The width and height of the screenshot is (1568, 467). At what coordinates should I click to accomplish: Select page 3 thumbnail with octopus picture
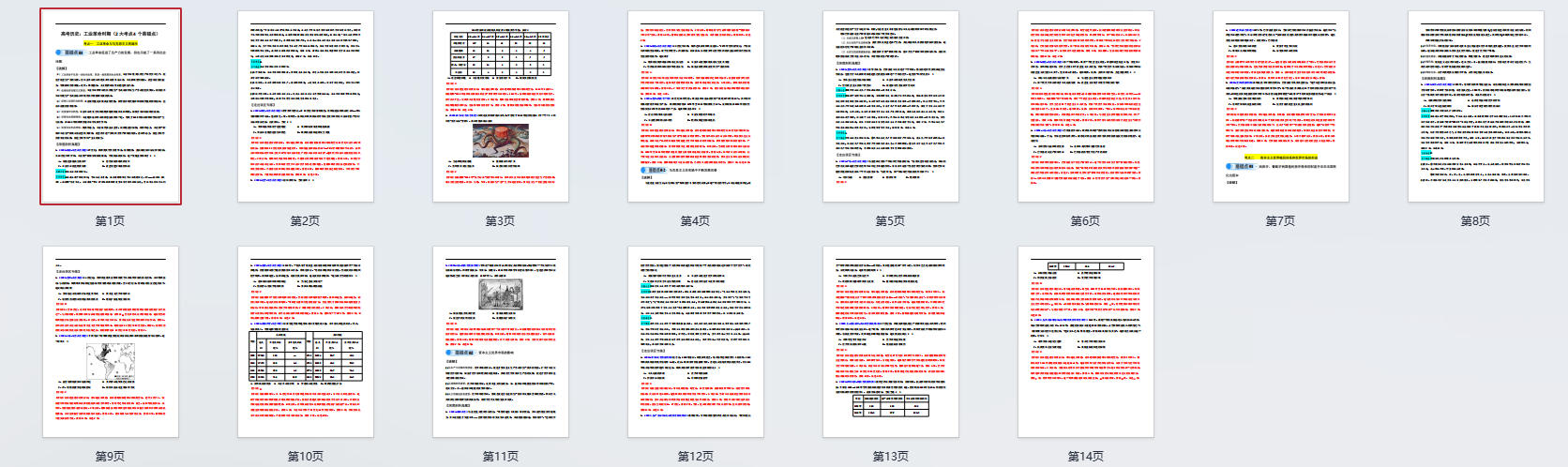click(x=501, y=106)
